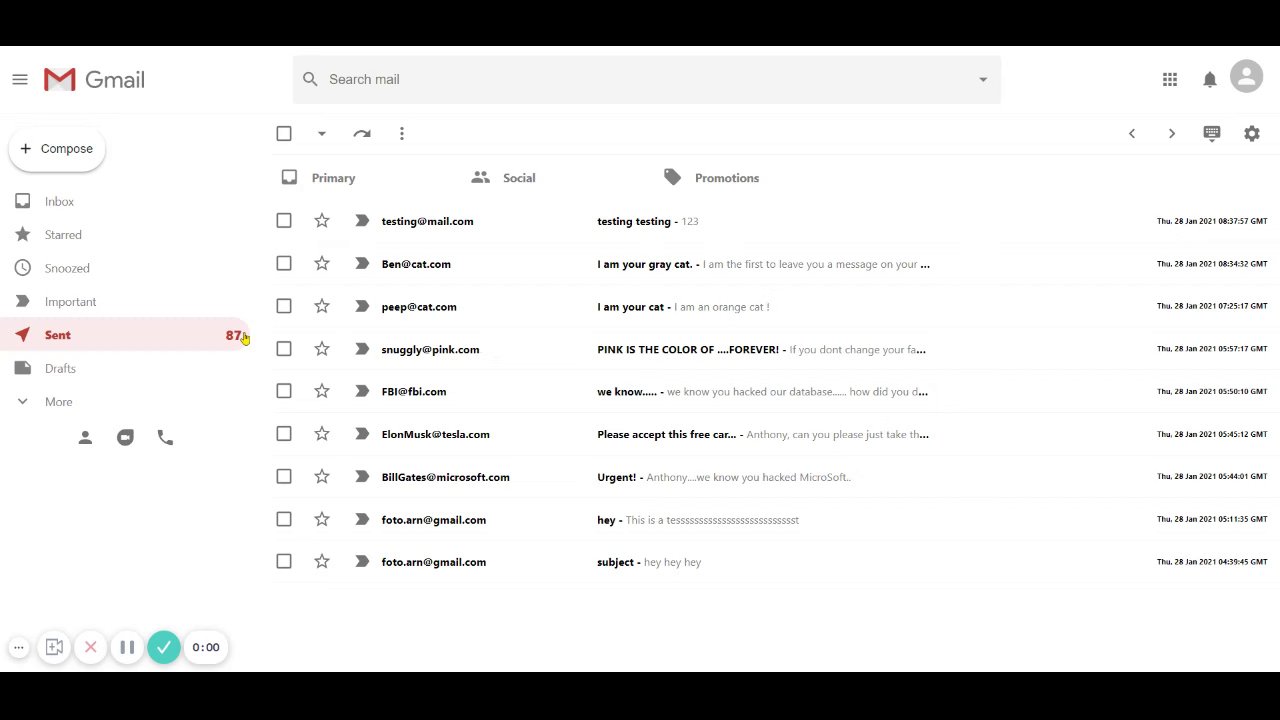Star the BillGates@microsoft.com email

pyautogui.click(x=322, y=477)
